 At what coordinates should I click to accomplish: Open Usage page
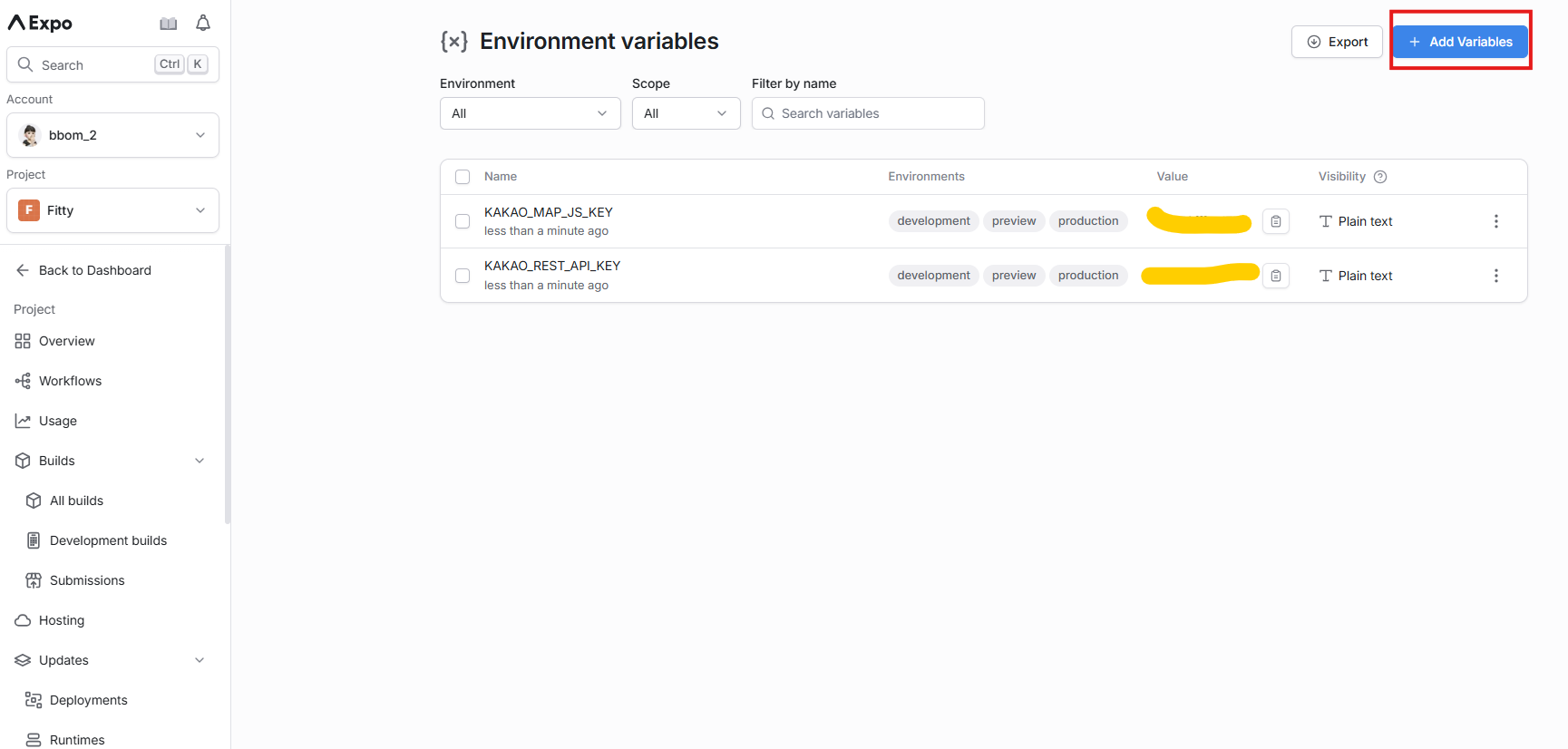click(x=58, y=421)
